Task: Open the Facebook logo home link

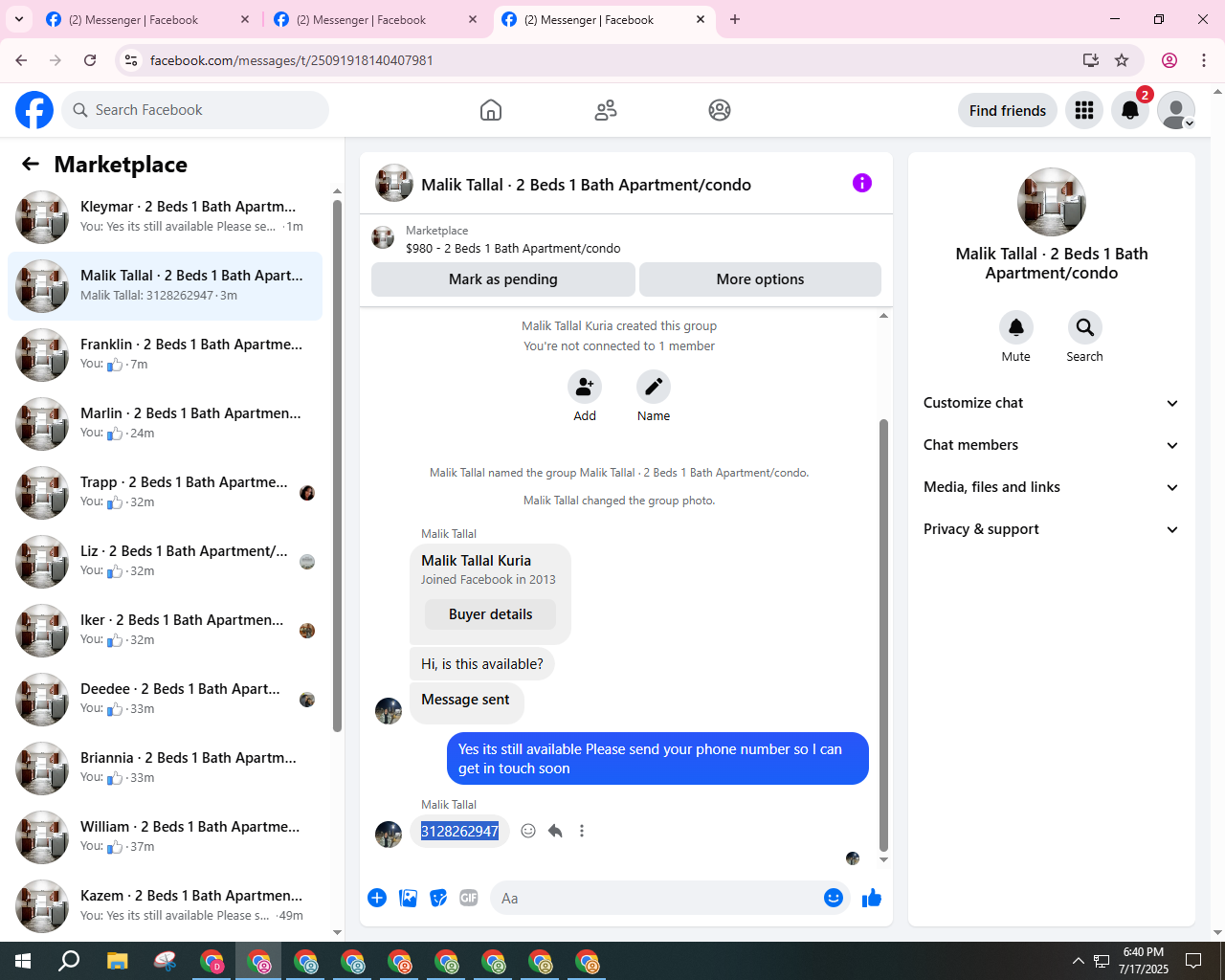Action: coord(34,110)
